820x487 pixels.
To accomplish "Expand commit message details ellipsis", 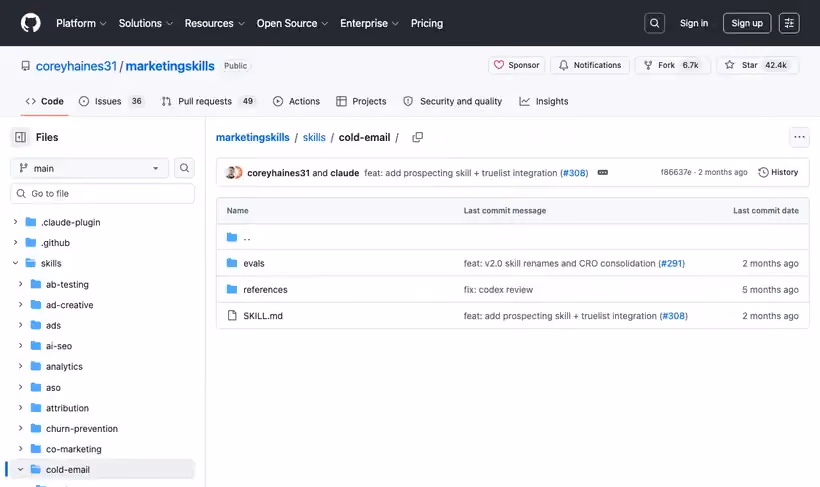I will point(602,173).
